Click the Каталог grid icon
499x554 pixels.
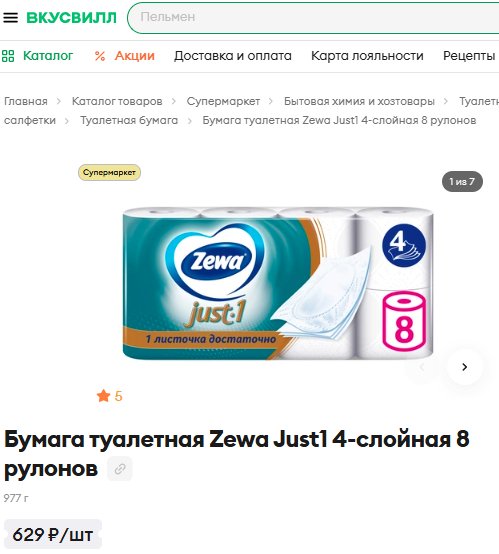tap(8, 56)
